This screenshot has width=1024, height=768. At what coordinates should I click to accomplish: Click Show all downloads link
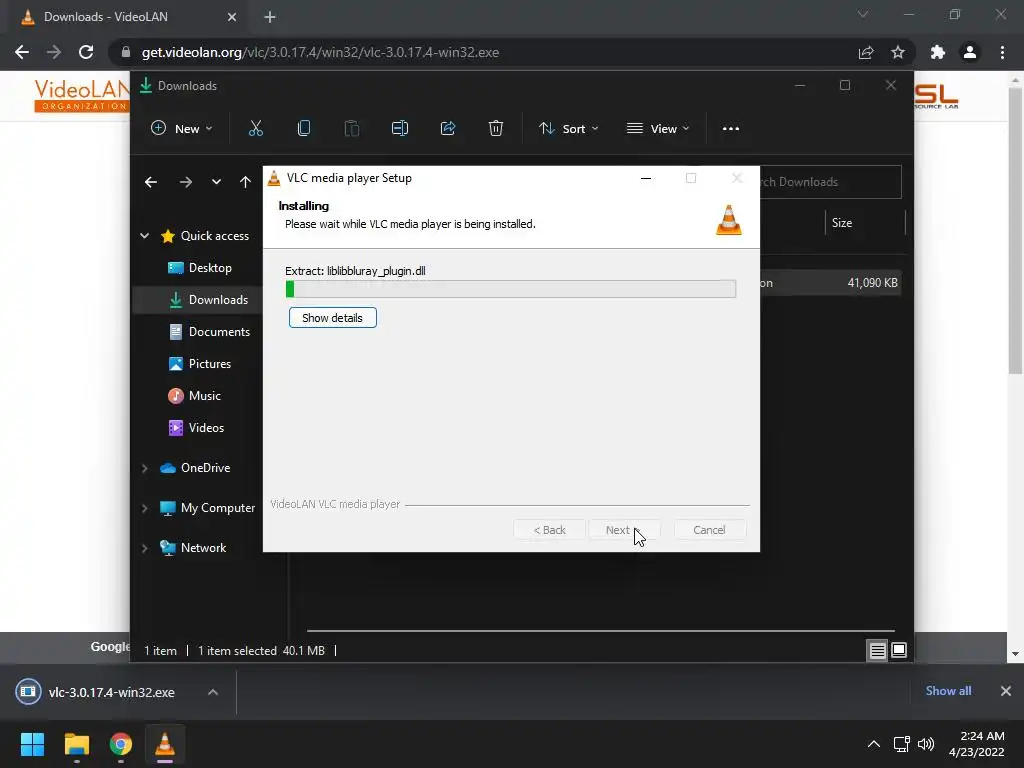click(x=948, y=691)
